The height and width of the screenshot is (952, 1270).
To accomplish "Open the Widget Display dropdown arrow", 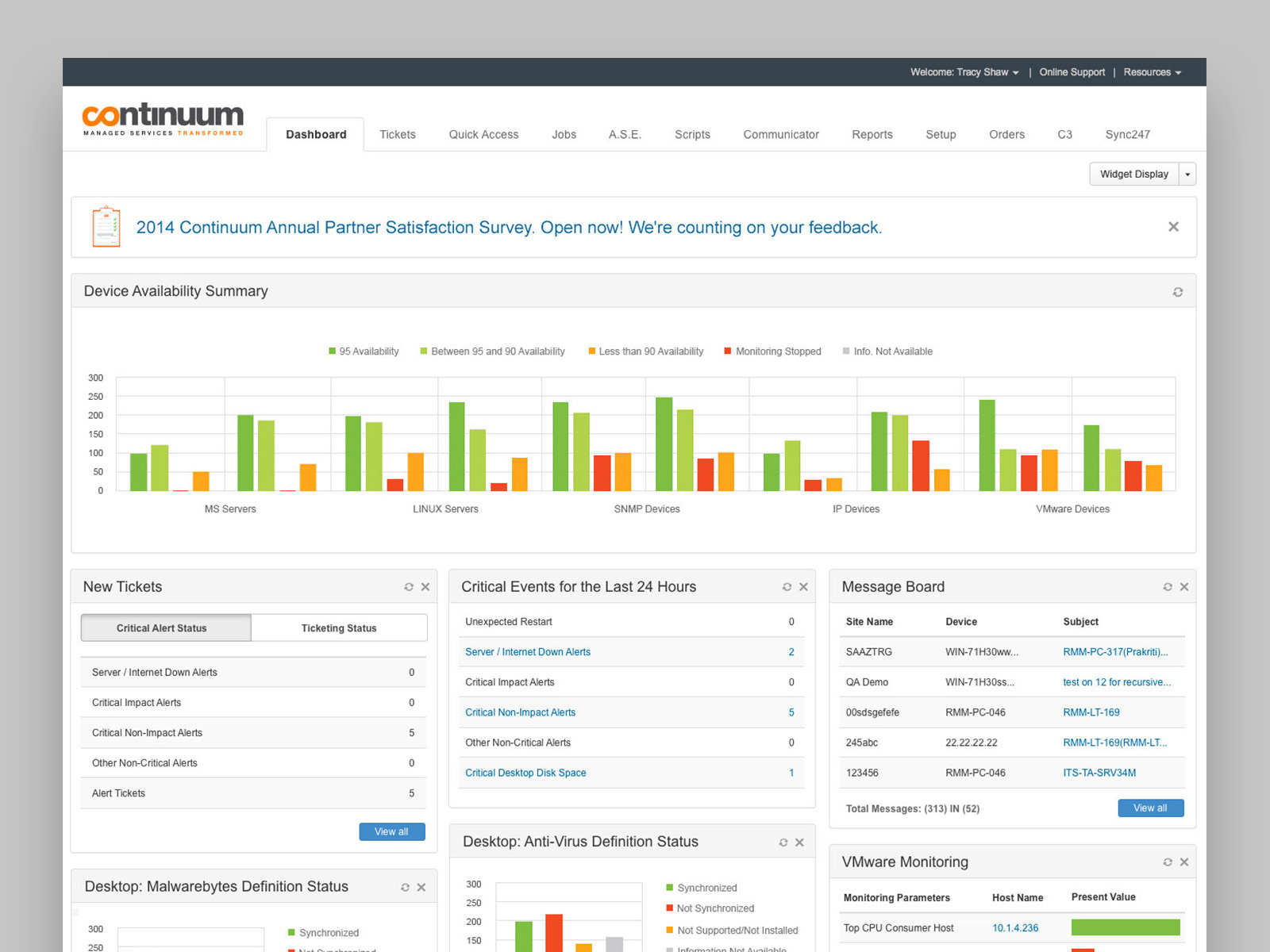I will pos(1187,174).
